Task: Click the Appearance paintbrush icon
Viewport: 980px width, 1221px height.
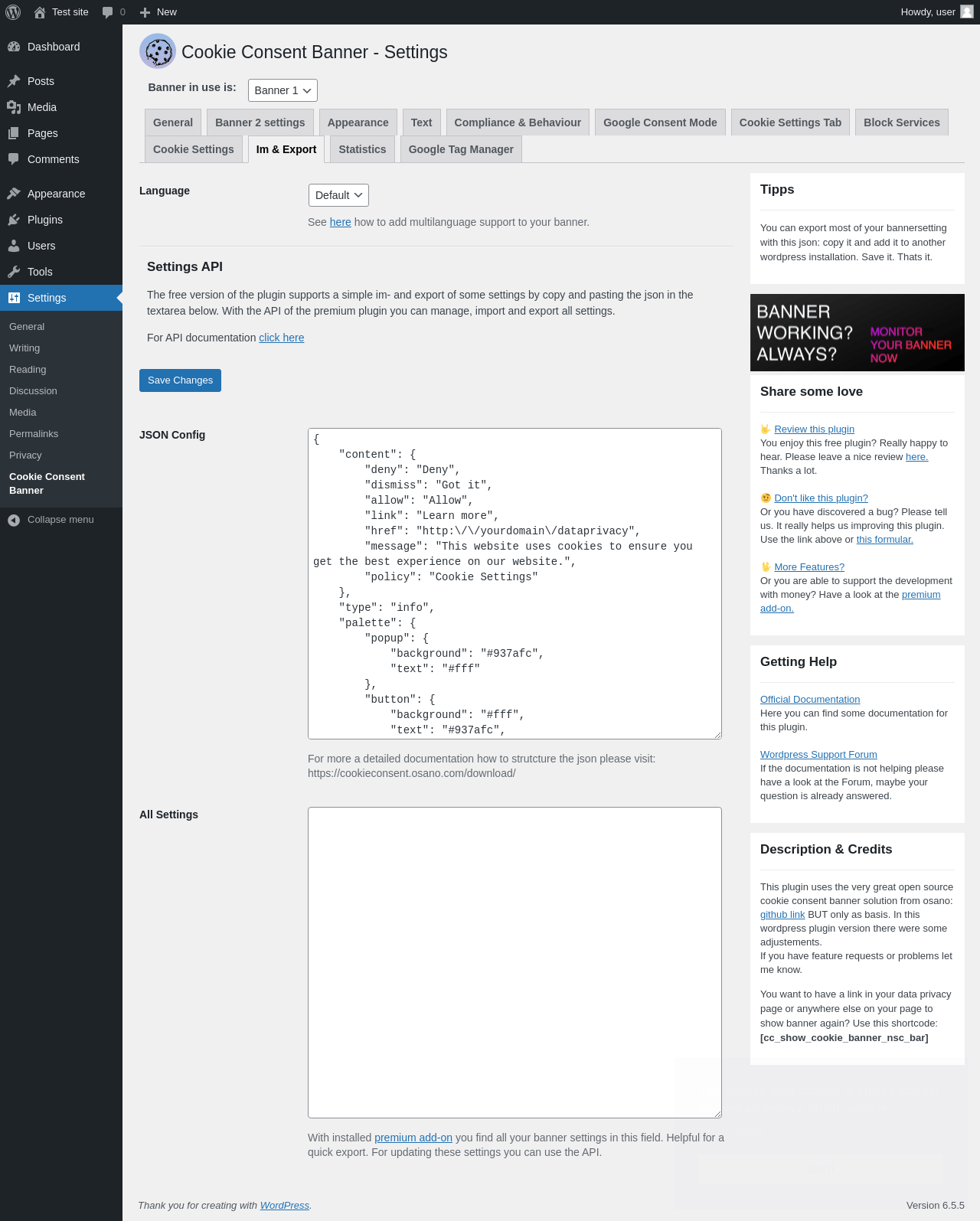Action: [x=14, y=194]
